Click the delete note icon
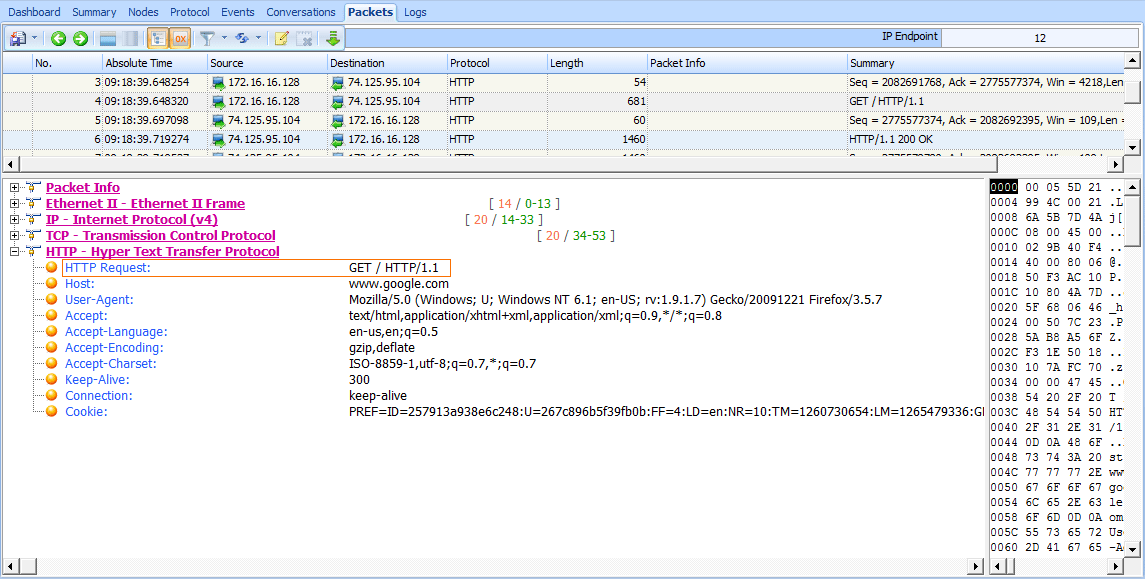This screenshot has width=1145, height=579. [305, 39]
